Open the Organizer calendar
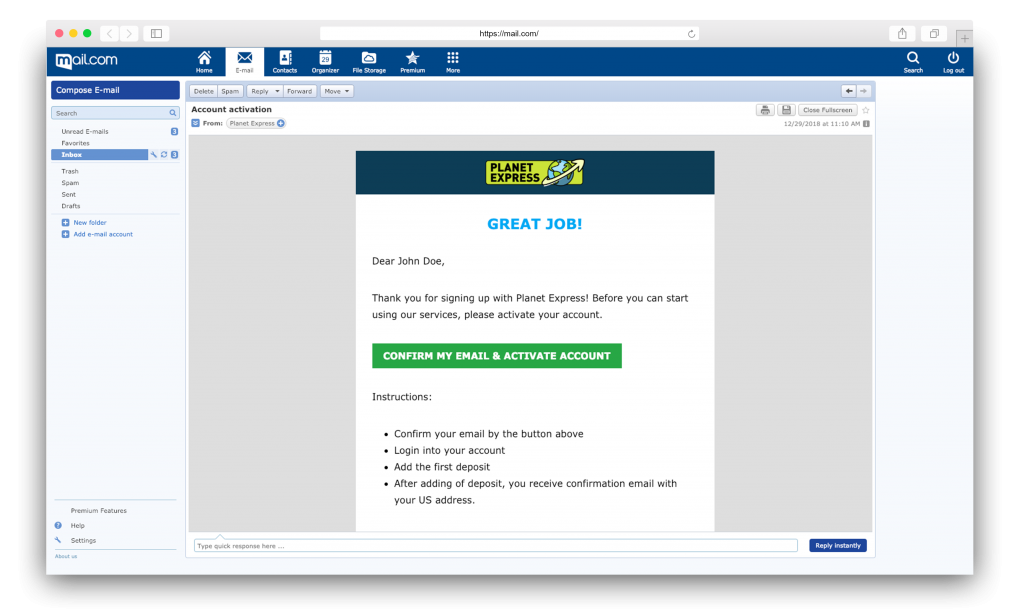 tap(325, 62)
